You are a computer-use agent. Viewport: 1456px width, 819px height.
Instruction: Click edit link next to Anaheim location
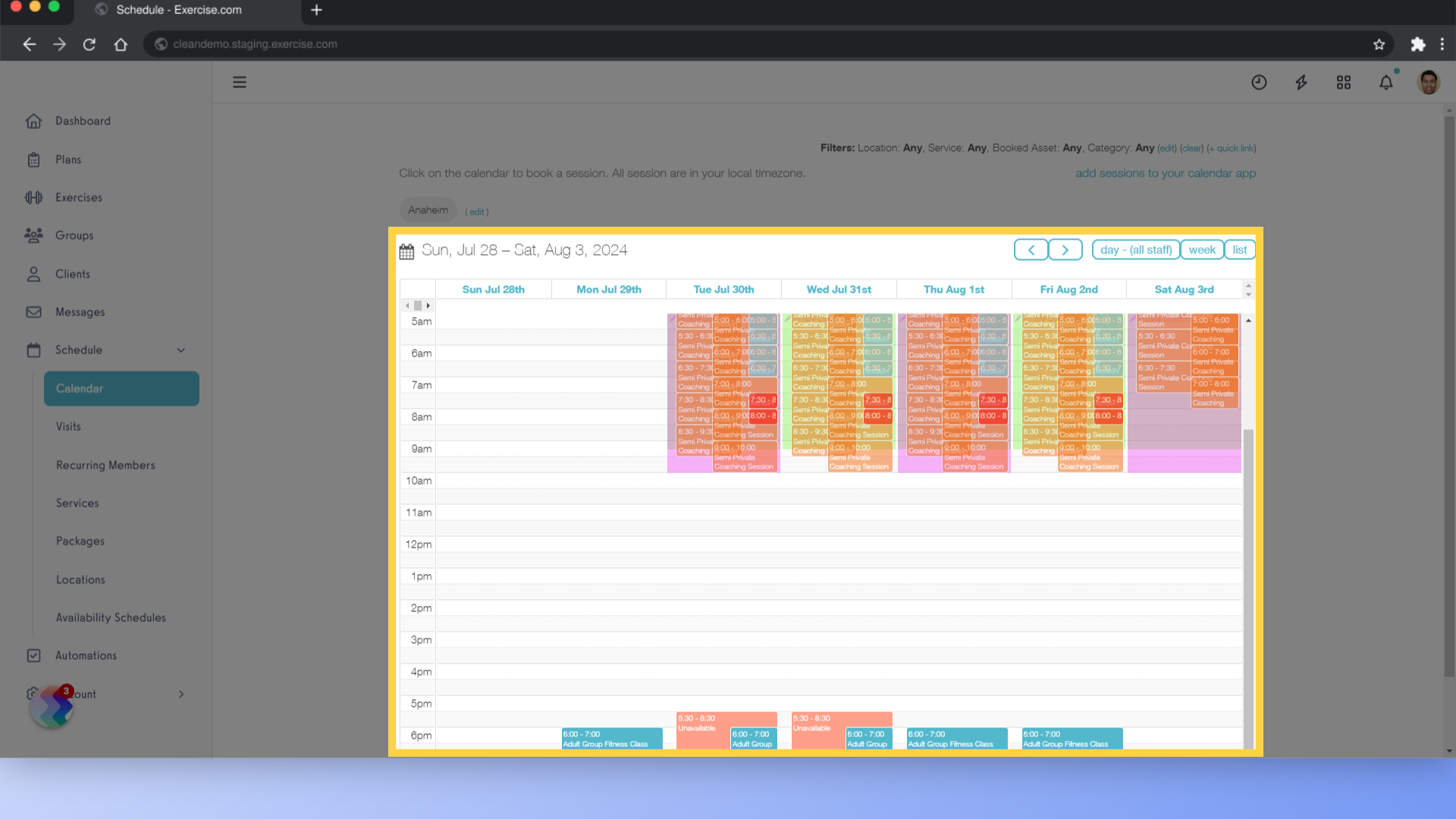(477, 211)
